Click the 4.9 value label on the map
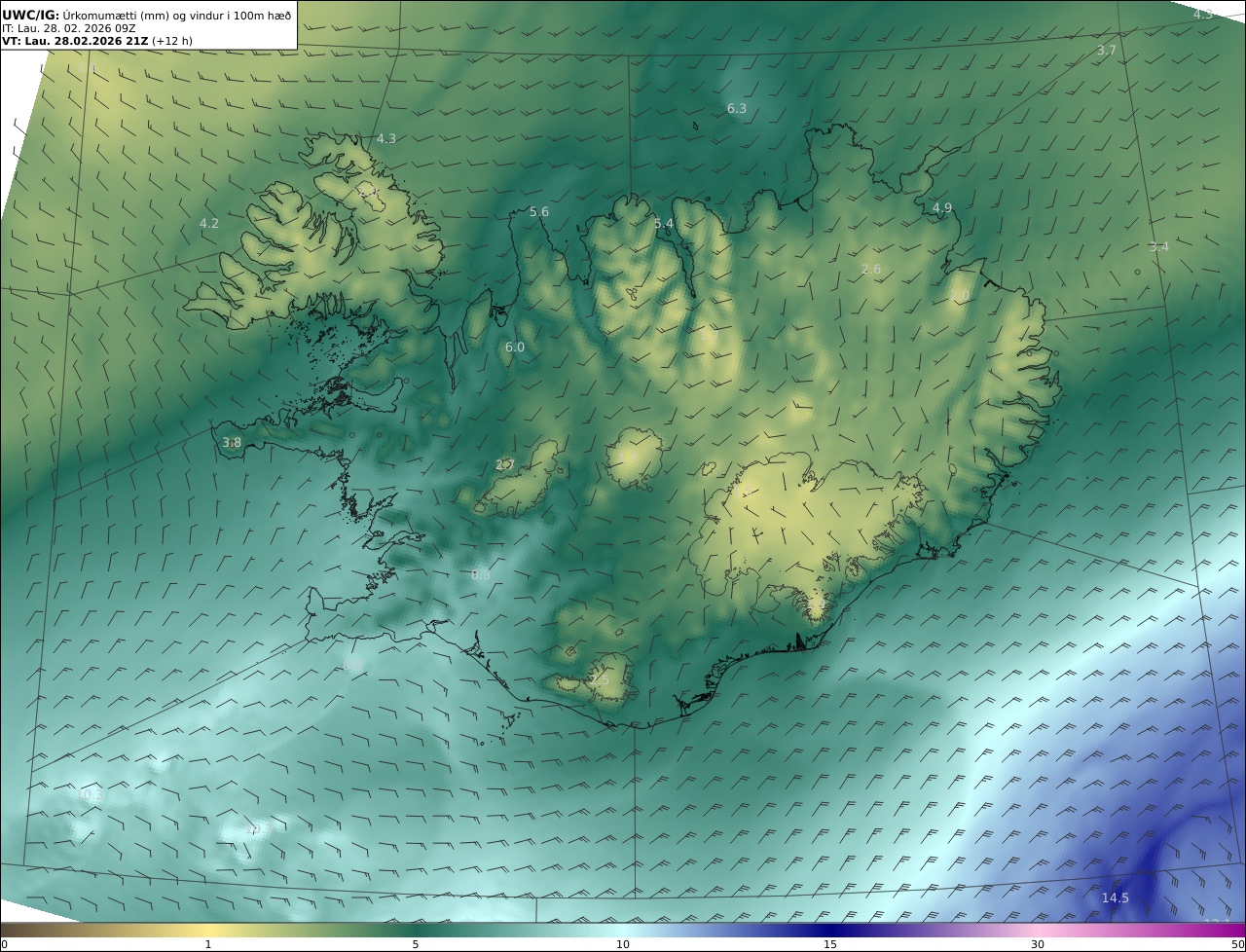Viewport: 1246px width, 952px height. (942, 208)
